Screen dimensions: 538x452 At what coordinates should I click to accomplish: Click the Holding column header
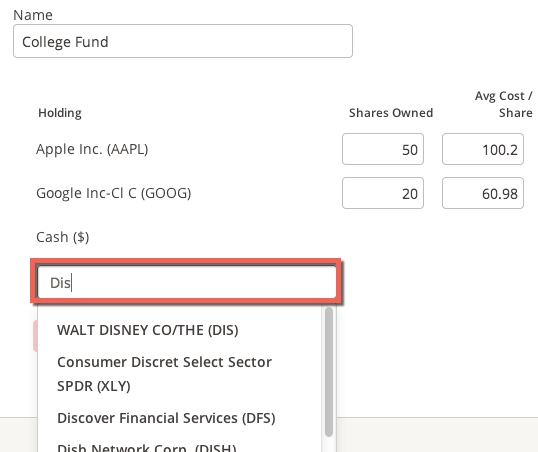coord(60,113)
